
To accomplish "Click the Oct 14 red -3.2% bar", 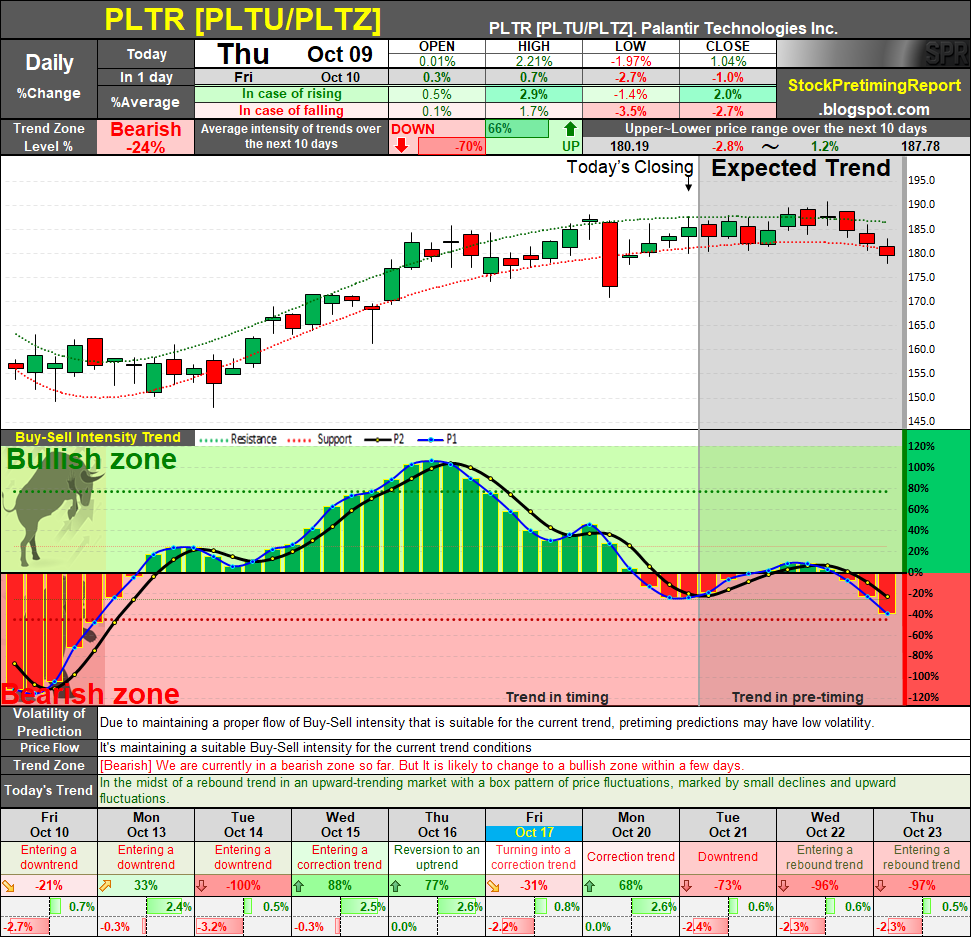I will click(219, 926).
